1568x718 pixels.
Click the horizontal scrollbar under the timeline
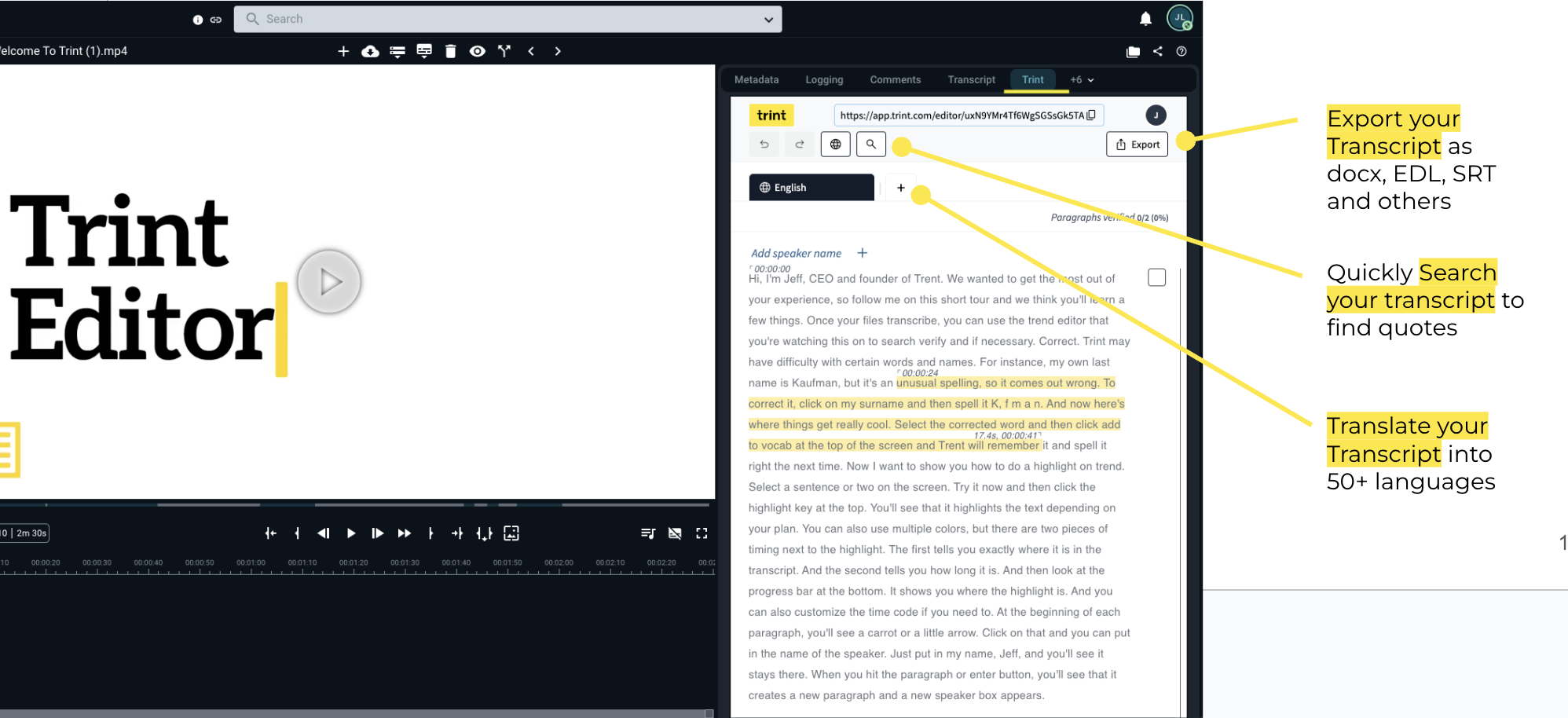357,713
